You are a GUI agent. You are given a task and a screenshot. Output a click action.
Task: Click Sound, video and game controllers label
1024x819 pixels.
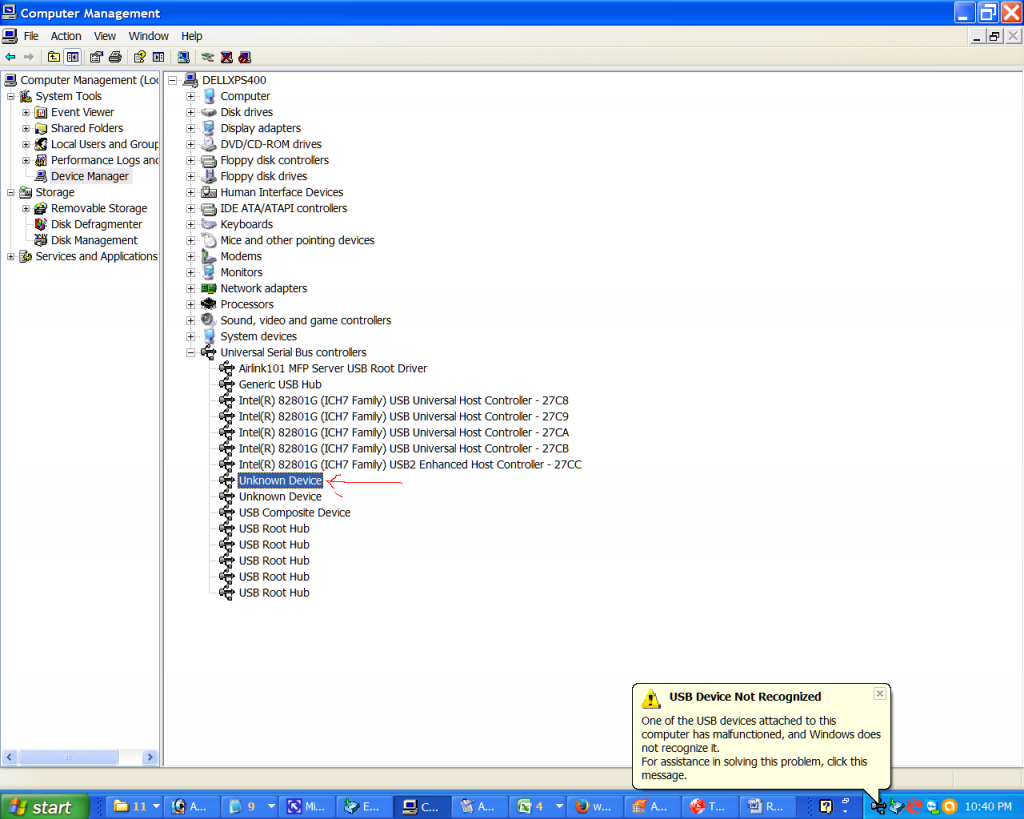coord(306,321)
